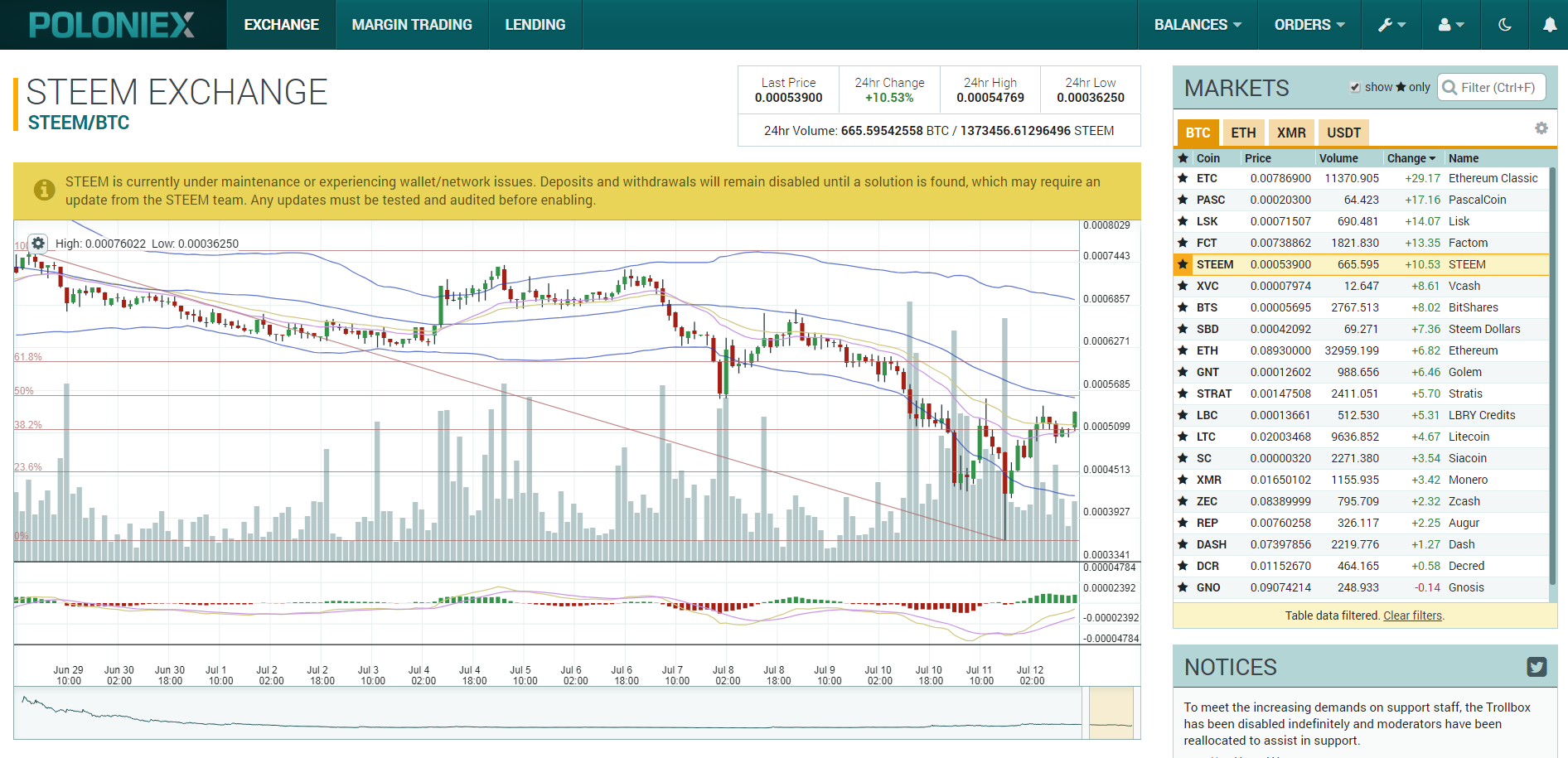
Task: Toggle the star for LTC
Action: (x=1183, y=437)
